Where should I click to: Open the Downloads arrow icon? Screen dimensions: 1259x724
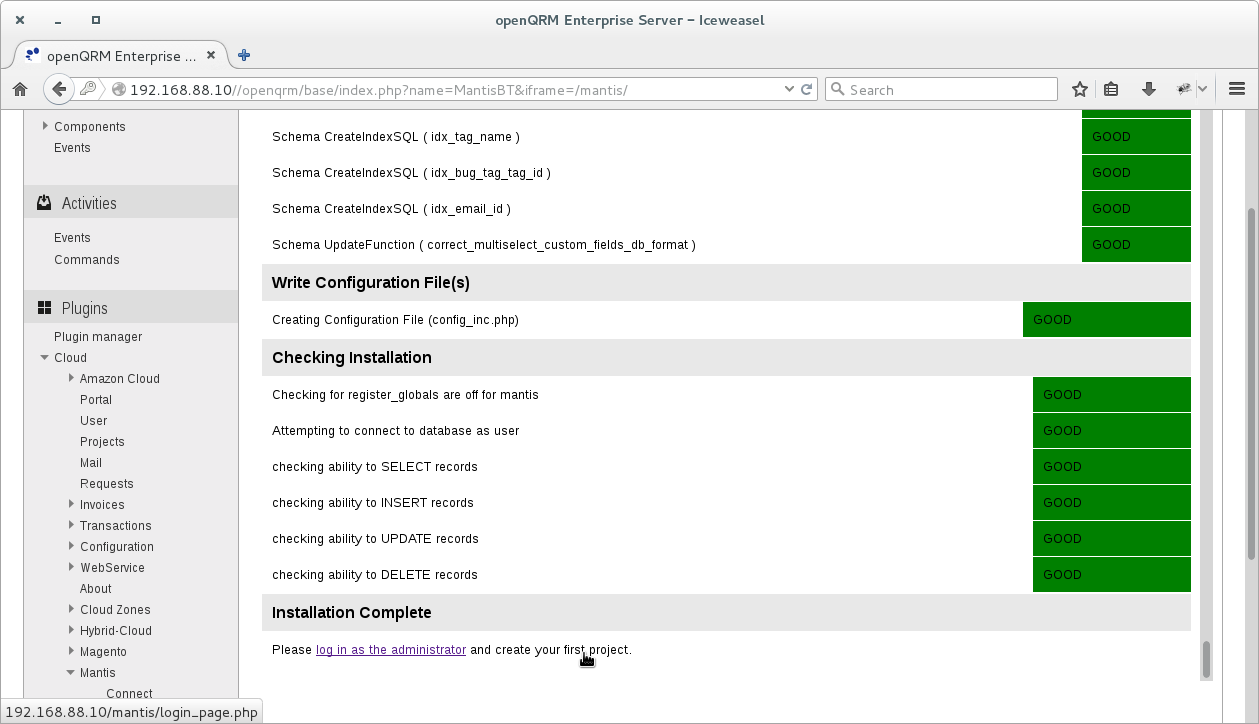coord(1148,89)
